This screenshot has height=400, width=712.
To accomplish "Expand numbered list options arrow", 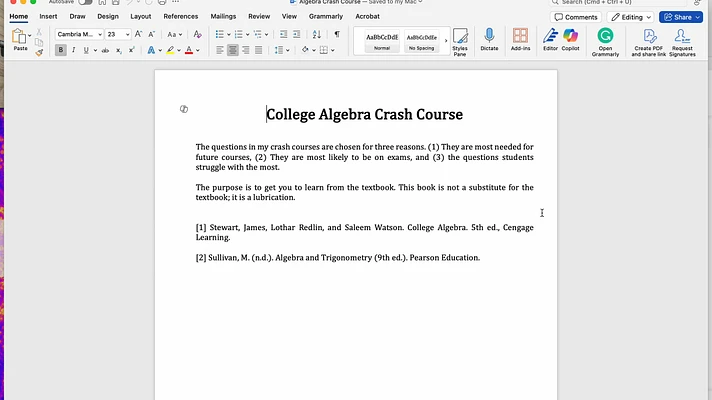I will [x=247, y=35].
